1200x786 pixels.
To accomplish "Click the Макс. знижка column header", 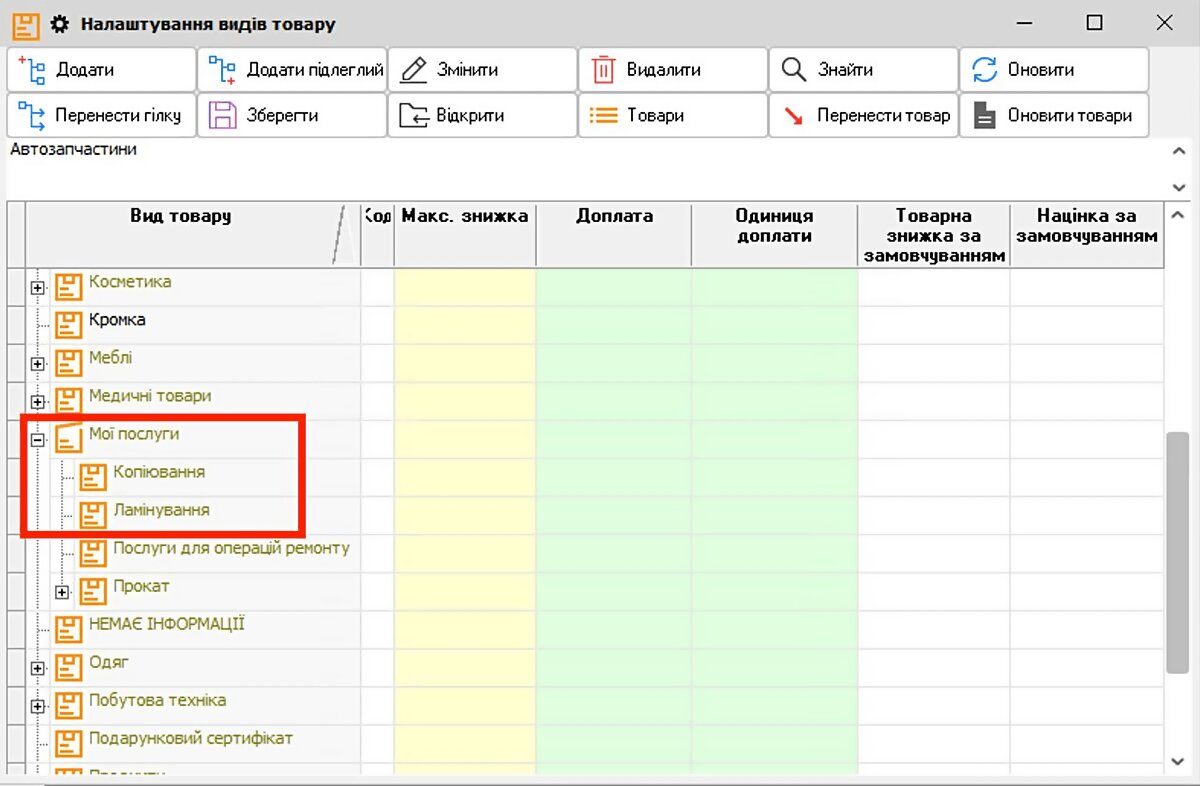I will tap(465, 216).
